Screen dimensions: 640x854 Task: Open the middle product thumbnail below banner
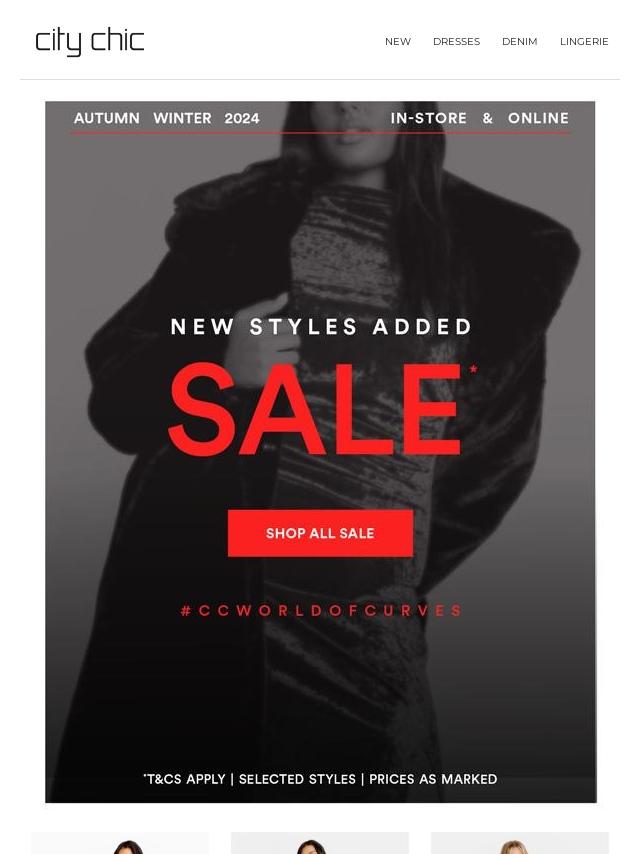[320, 843]
